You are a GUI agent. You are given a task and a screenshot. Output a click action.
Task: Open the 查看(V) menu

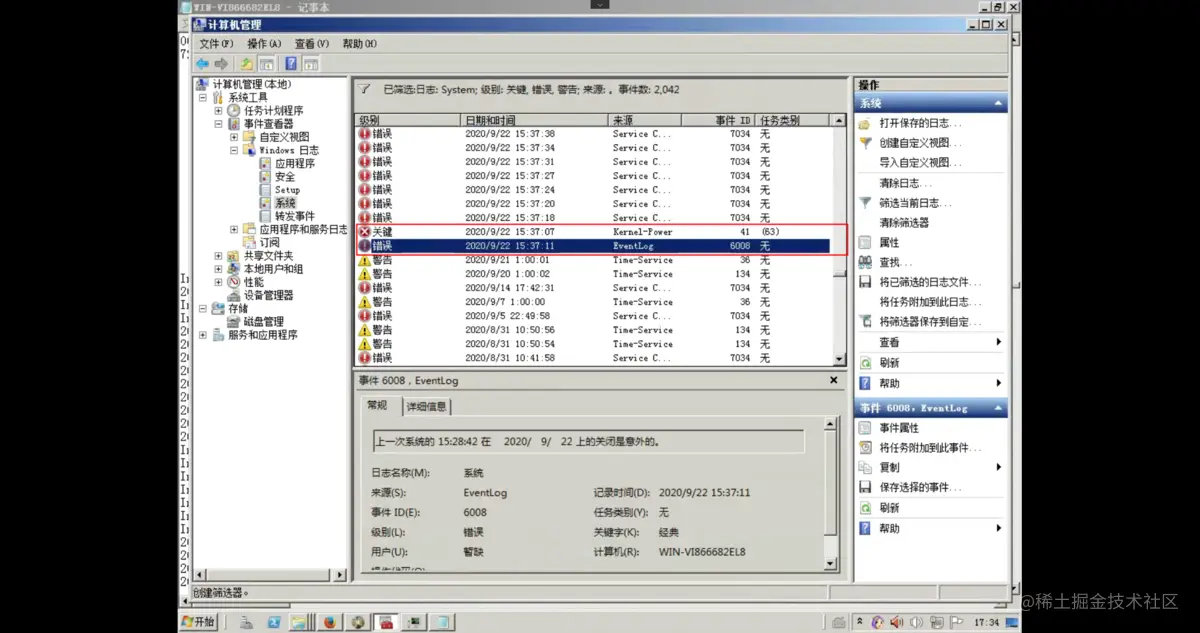310,43
